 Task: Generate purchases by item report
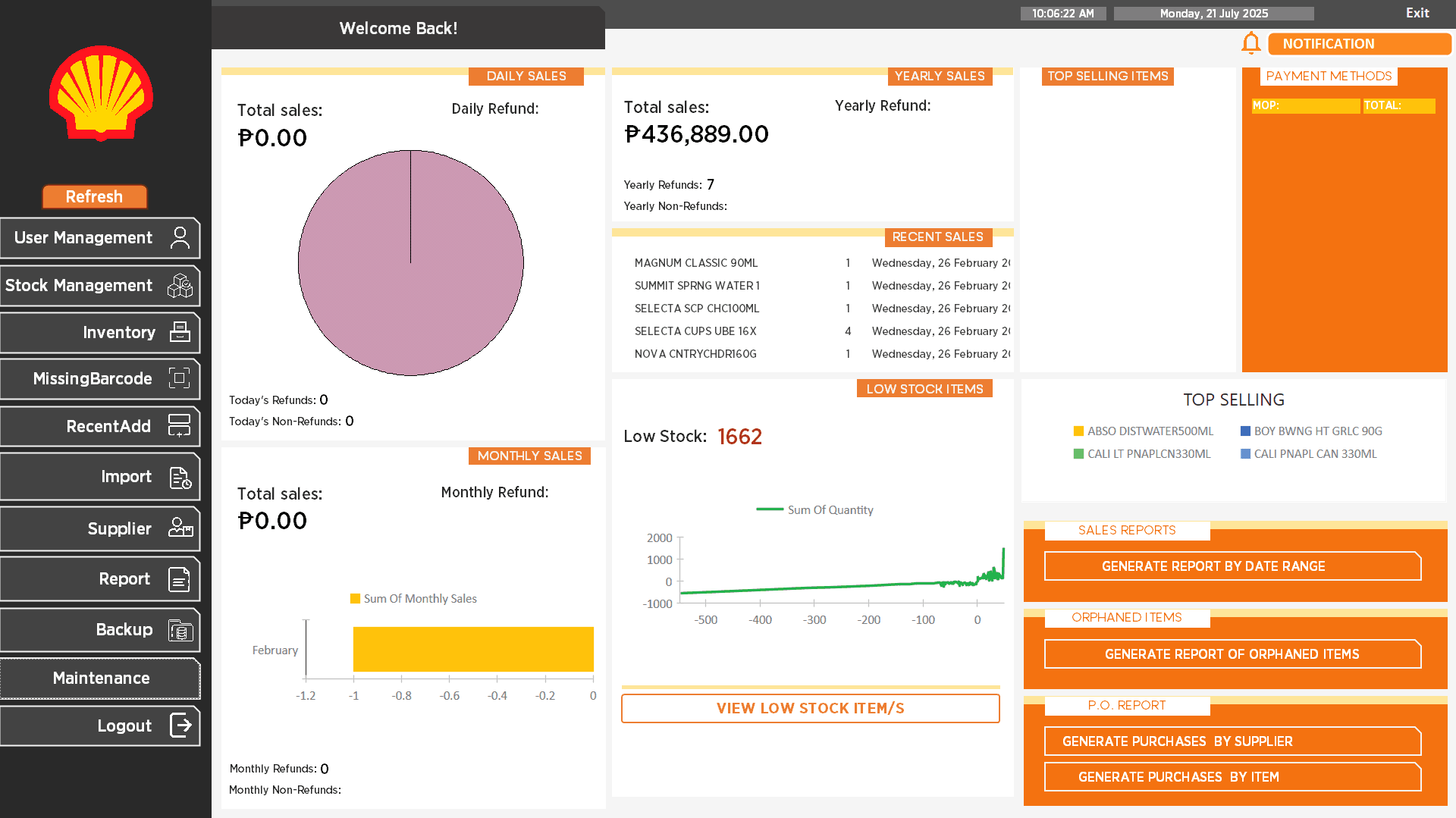click(x=1232, y=777)
